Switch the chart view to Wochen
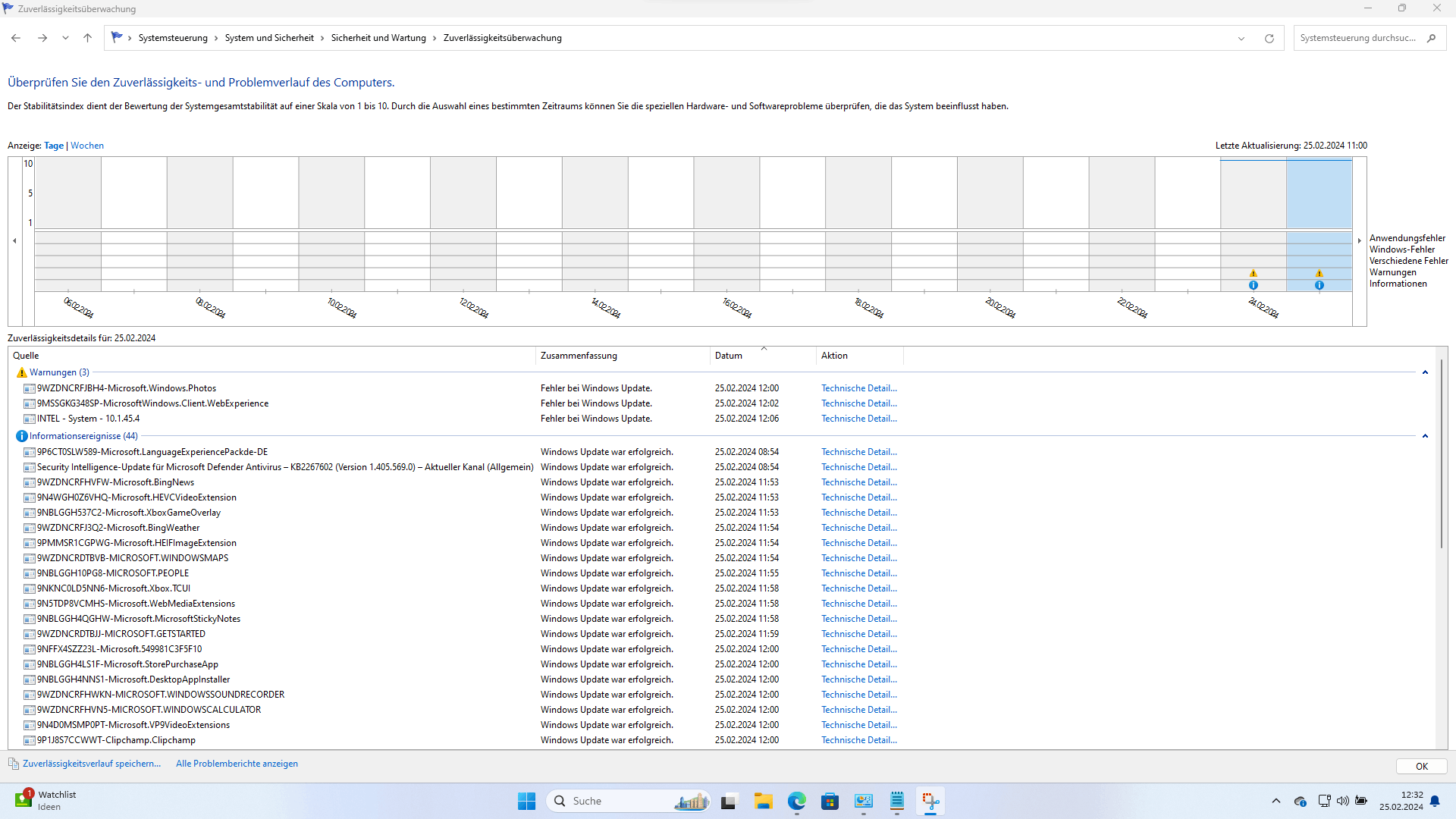Viewport: 1456px width, 819px height. [x=87, y=146]
